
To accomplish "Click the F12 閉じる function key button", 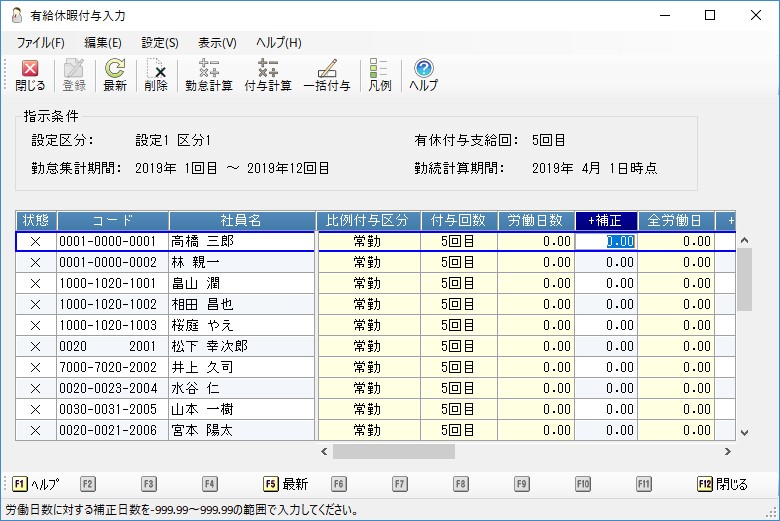I will [723, 484].
